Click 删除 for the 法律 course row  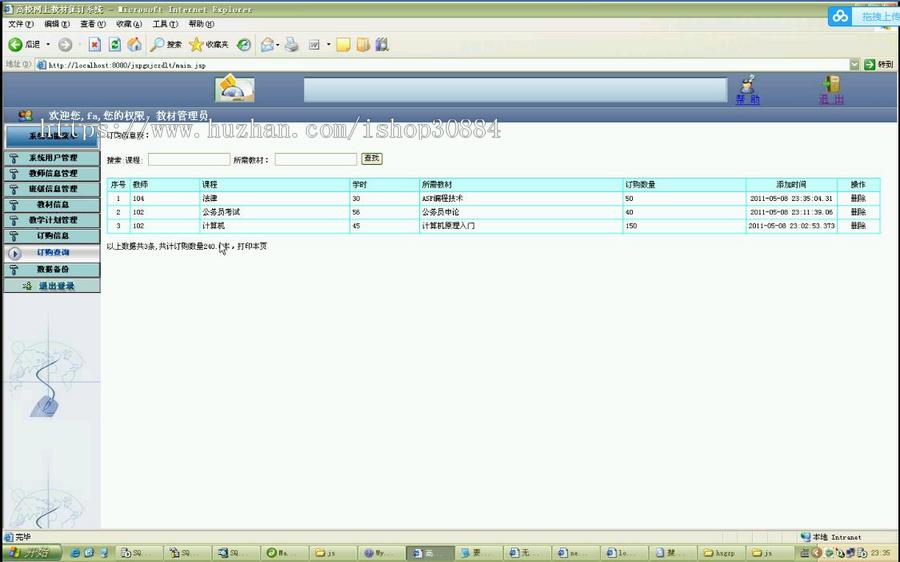[858, 198]
